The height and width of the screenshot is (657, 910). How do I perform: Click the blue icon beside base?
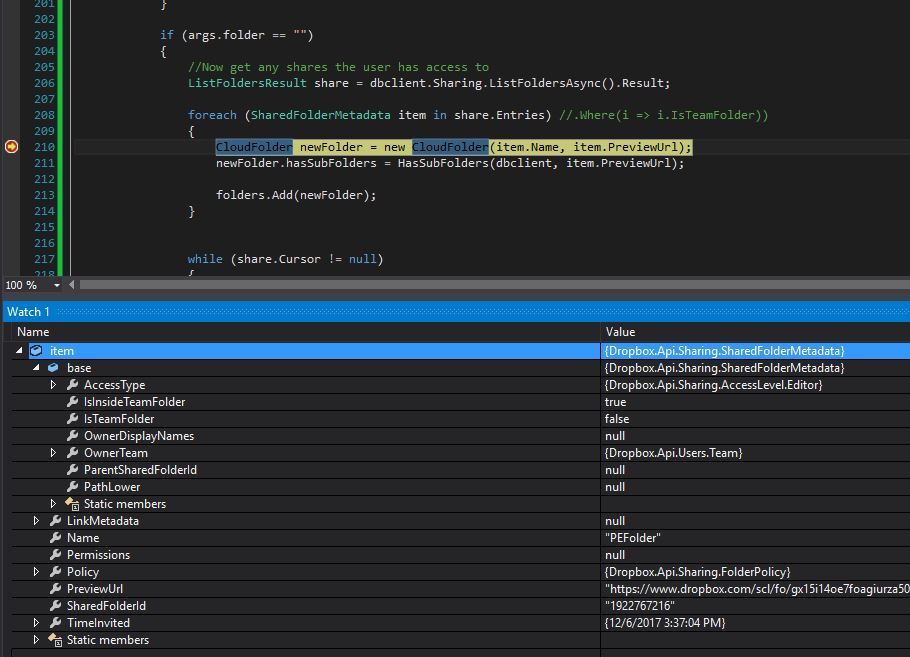[54, 368]
